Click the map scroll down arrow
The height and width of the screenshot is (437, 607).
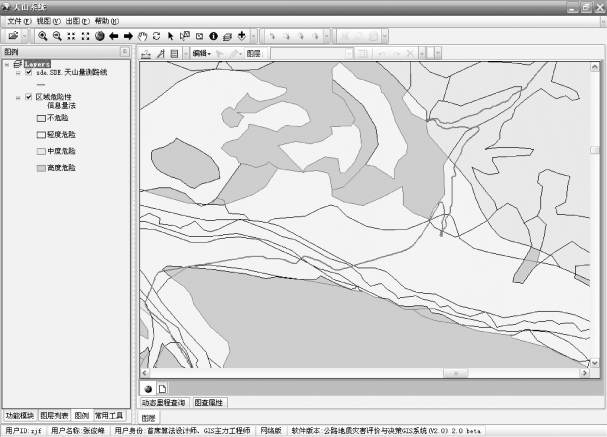pyautogui.click(x=595, y=363)
